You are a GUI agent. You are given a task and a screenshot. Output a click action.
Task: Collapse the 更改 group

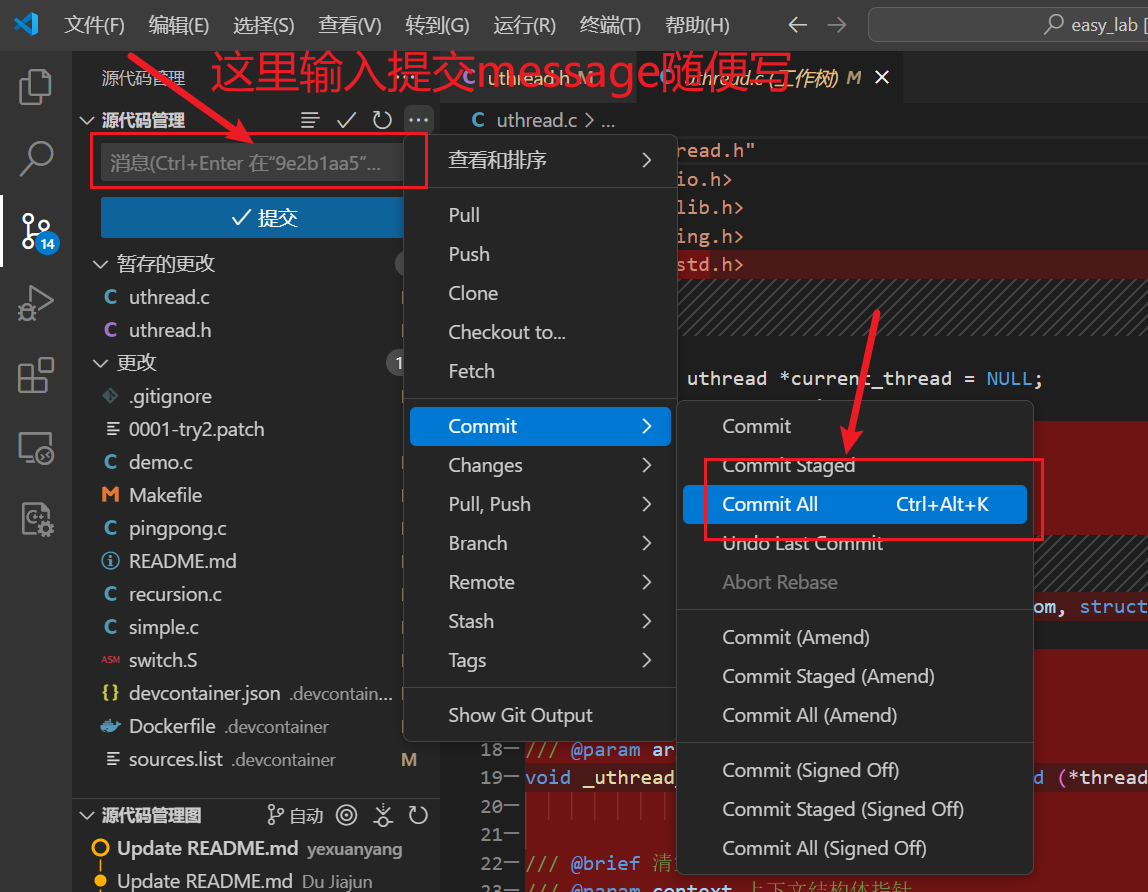100,363
